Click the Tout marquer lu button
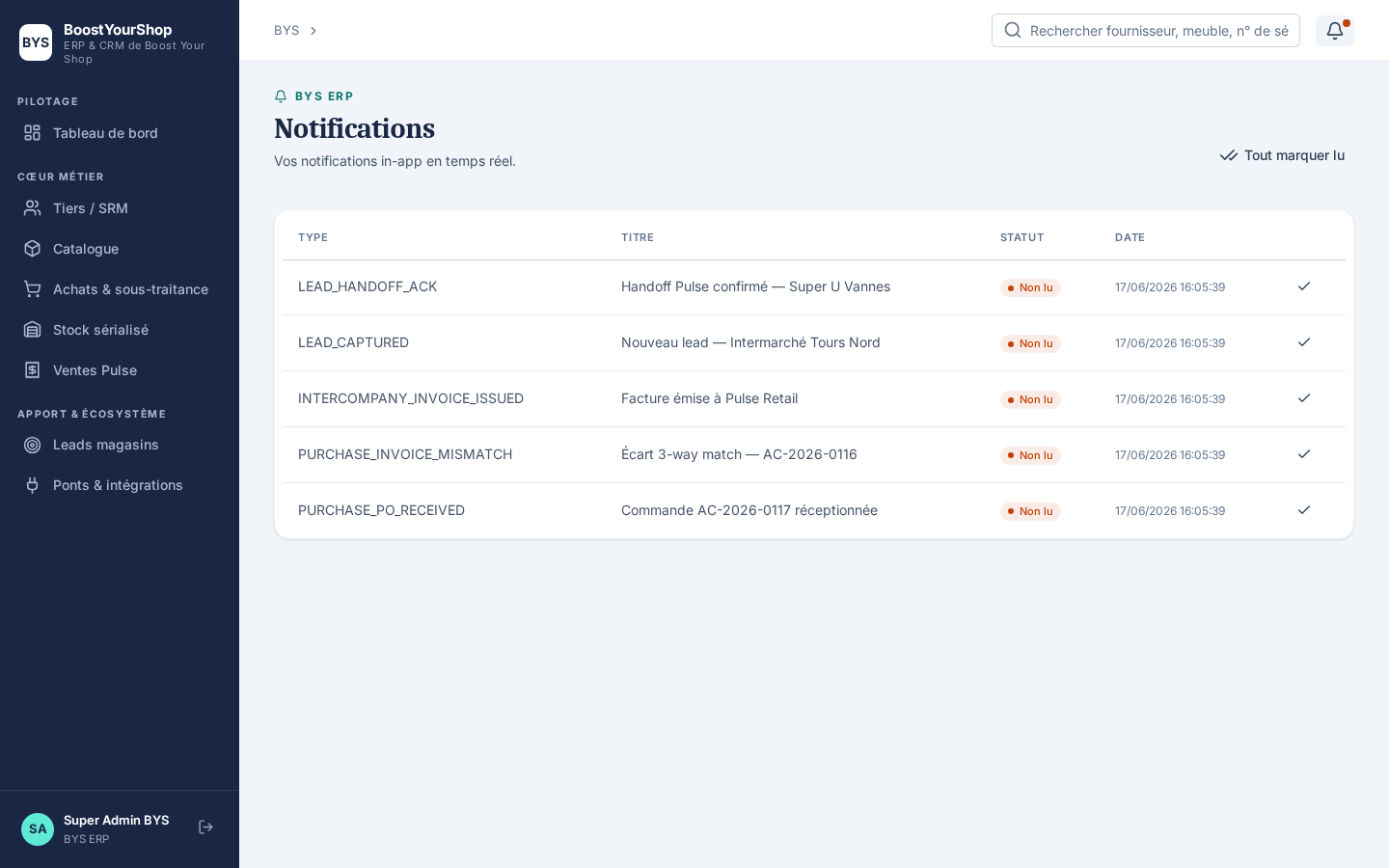Screen dimensions: 1389x868 coord(1282,155)
